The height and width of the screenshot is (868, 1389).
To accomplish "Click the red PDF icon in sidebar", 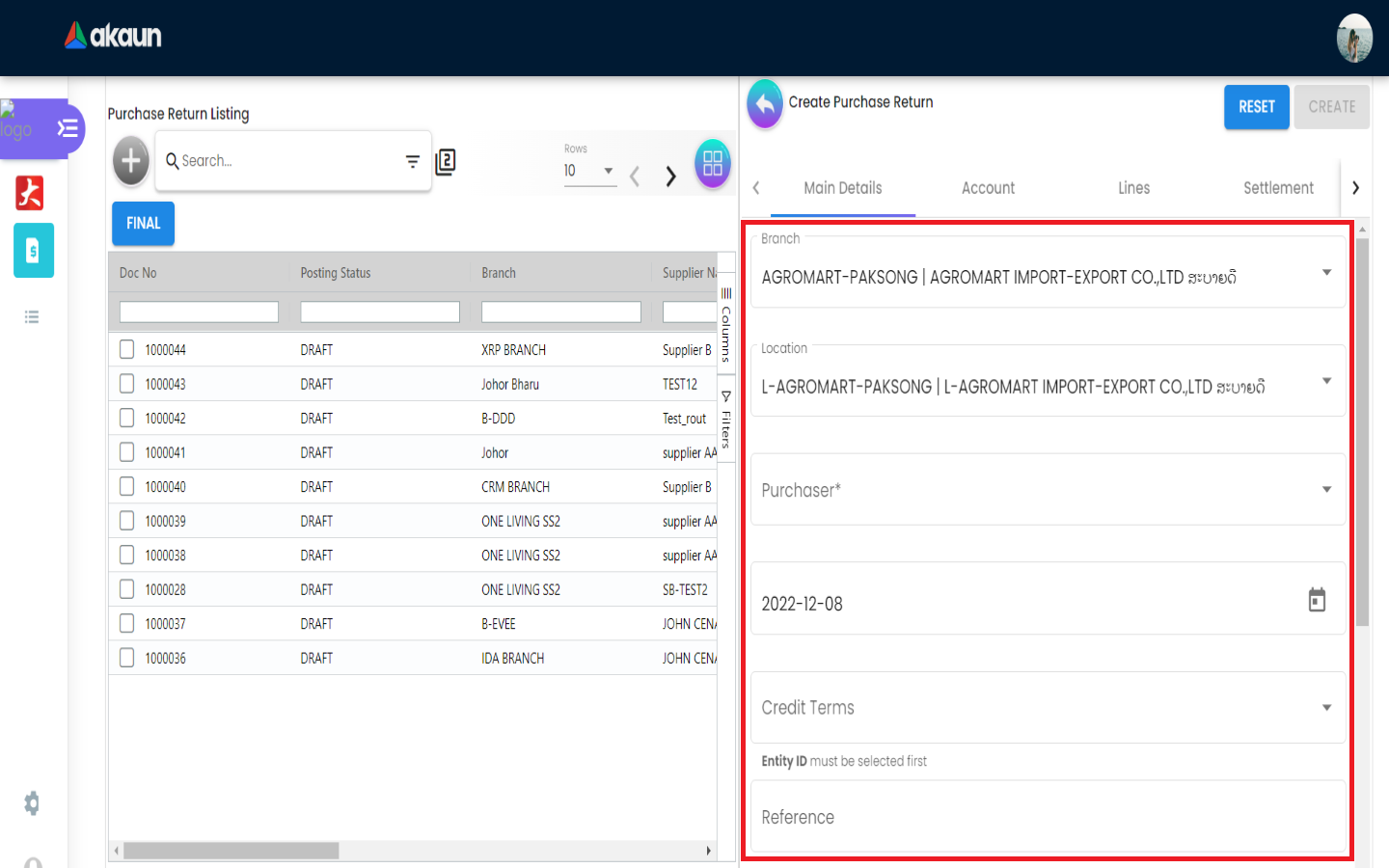I will (30, 193).
